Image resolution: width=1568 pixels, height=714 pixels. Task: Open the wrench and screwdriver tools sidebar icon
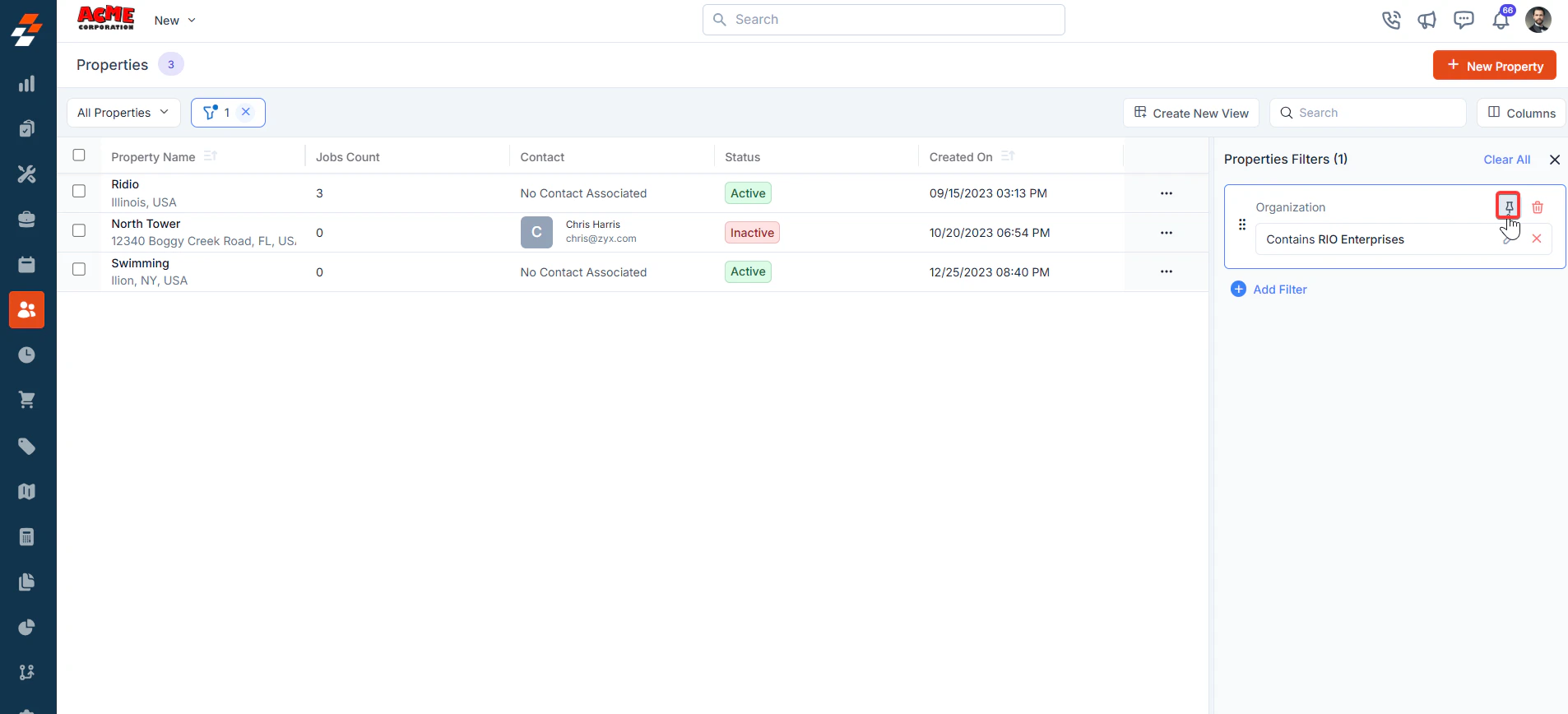[26, 174]
